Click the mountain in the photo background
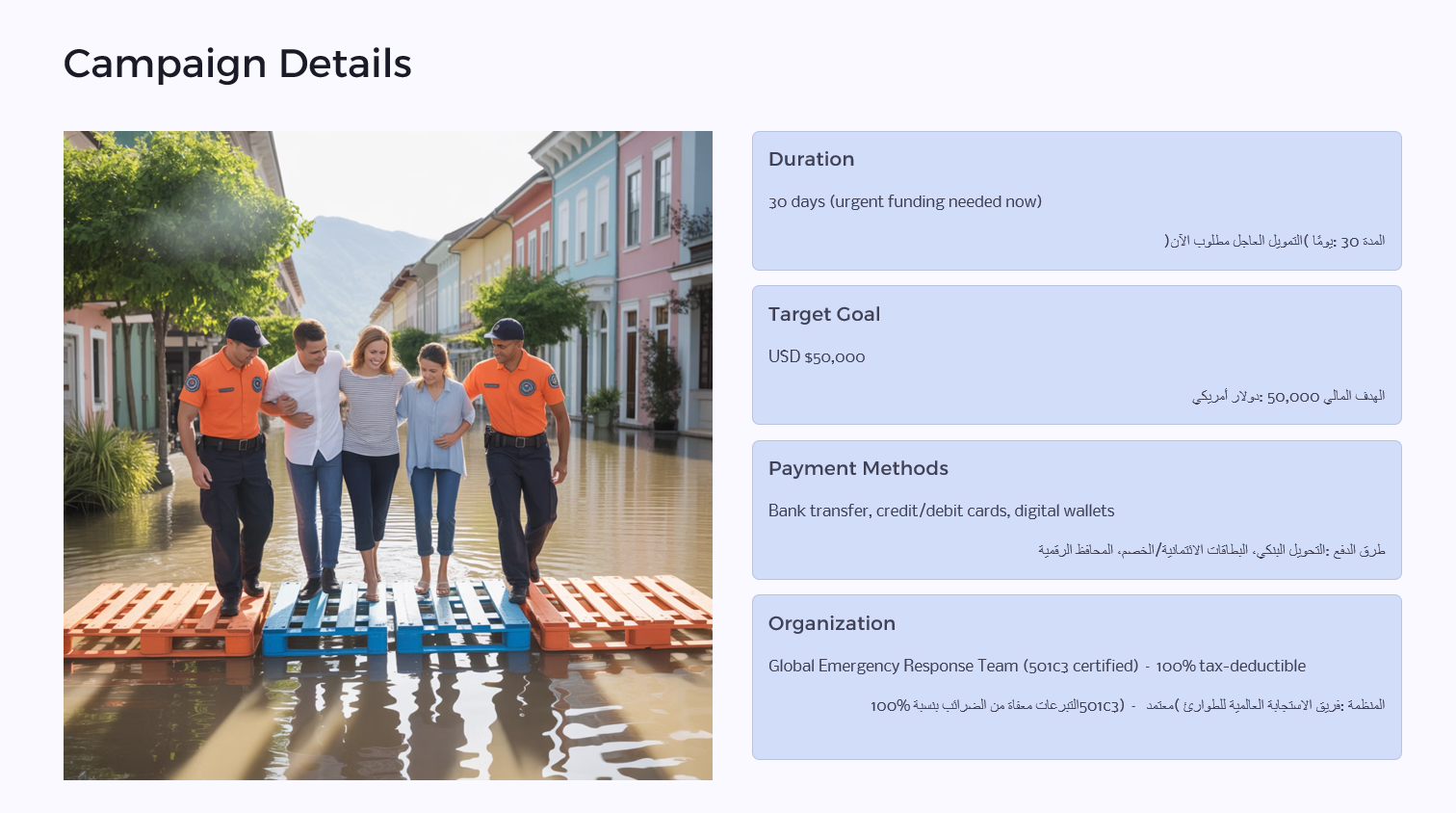 point(347,260)
